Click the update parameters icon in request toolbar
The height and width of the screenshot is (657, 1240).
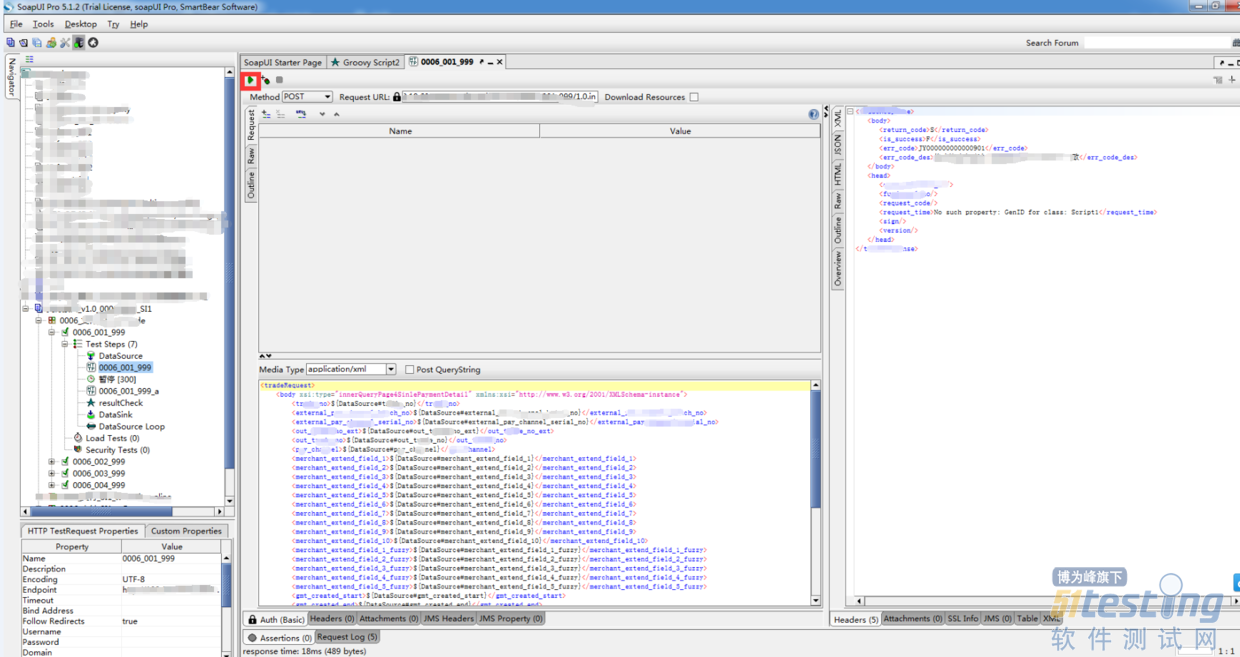[301, 114]
